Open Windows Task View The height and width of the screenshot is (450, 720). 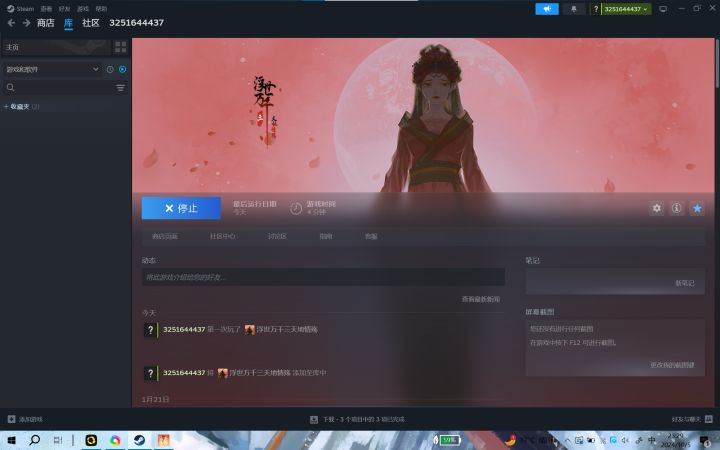(x=57, y=440)
